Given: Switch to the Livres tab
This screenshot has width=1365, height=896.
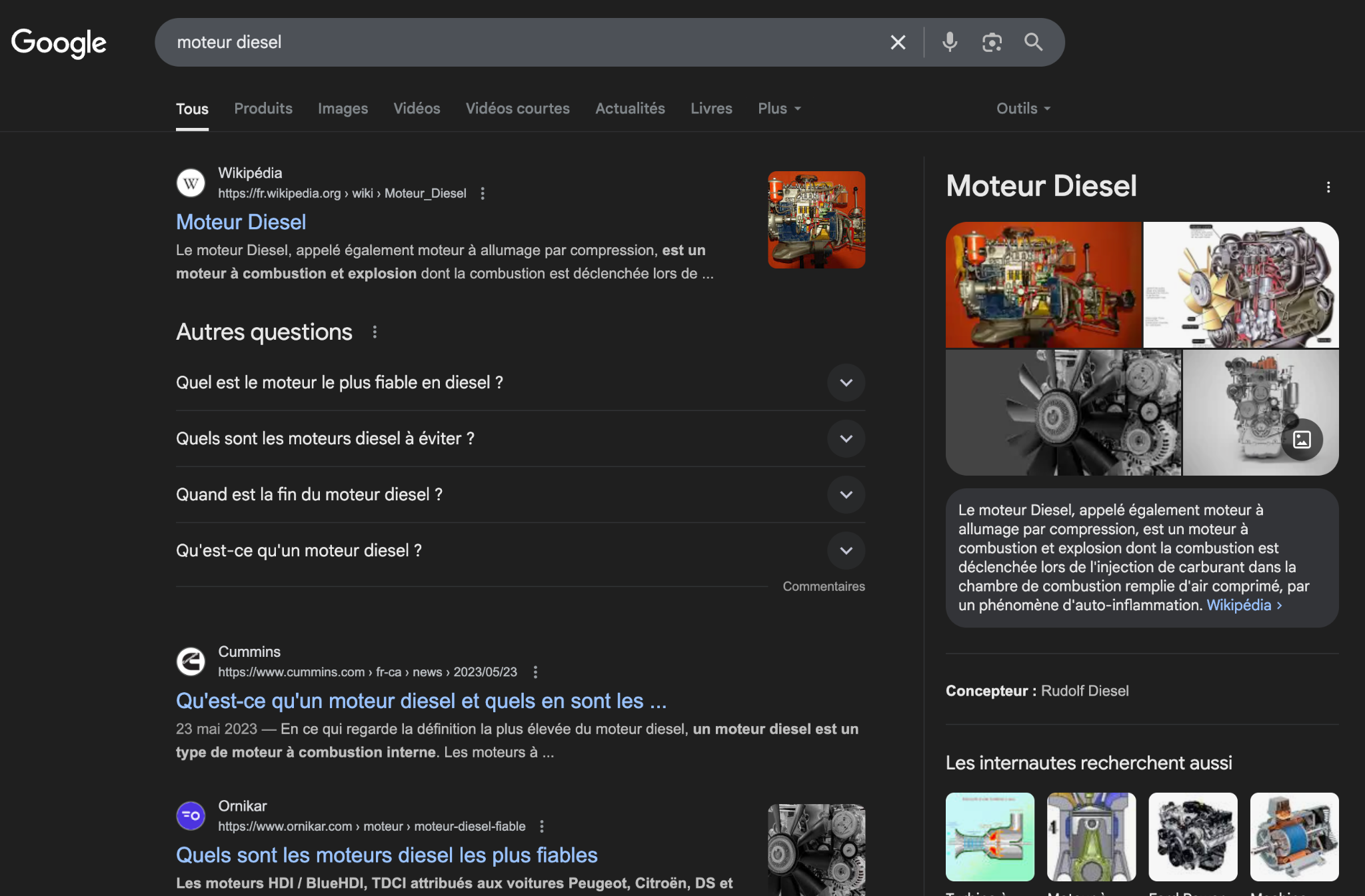Looking at the screenshot, I should (x=711, y=109).
